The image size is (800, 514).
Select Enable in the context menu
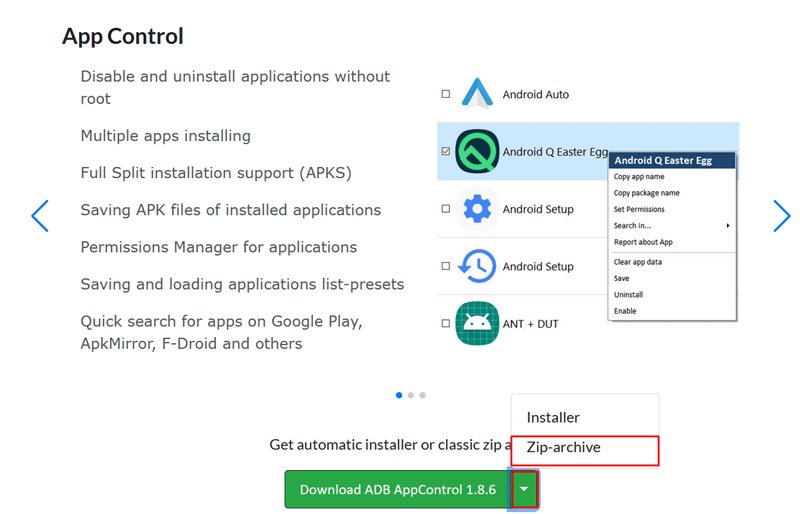(625, 311)
